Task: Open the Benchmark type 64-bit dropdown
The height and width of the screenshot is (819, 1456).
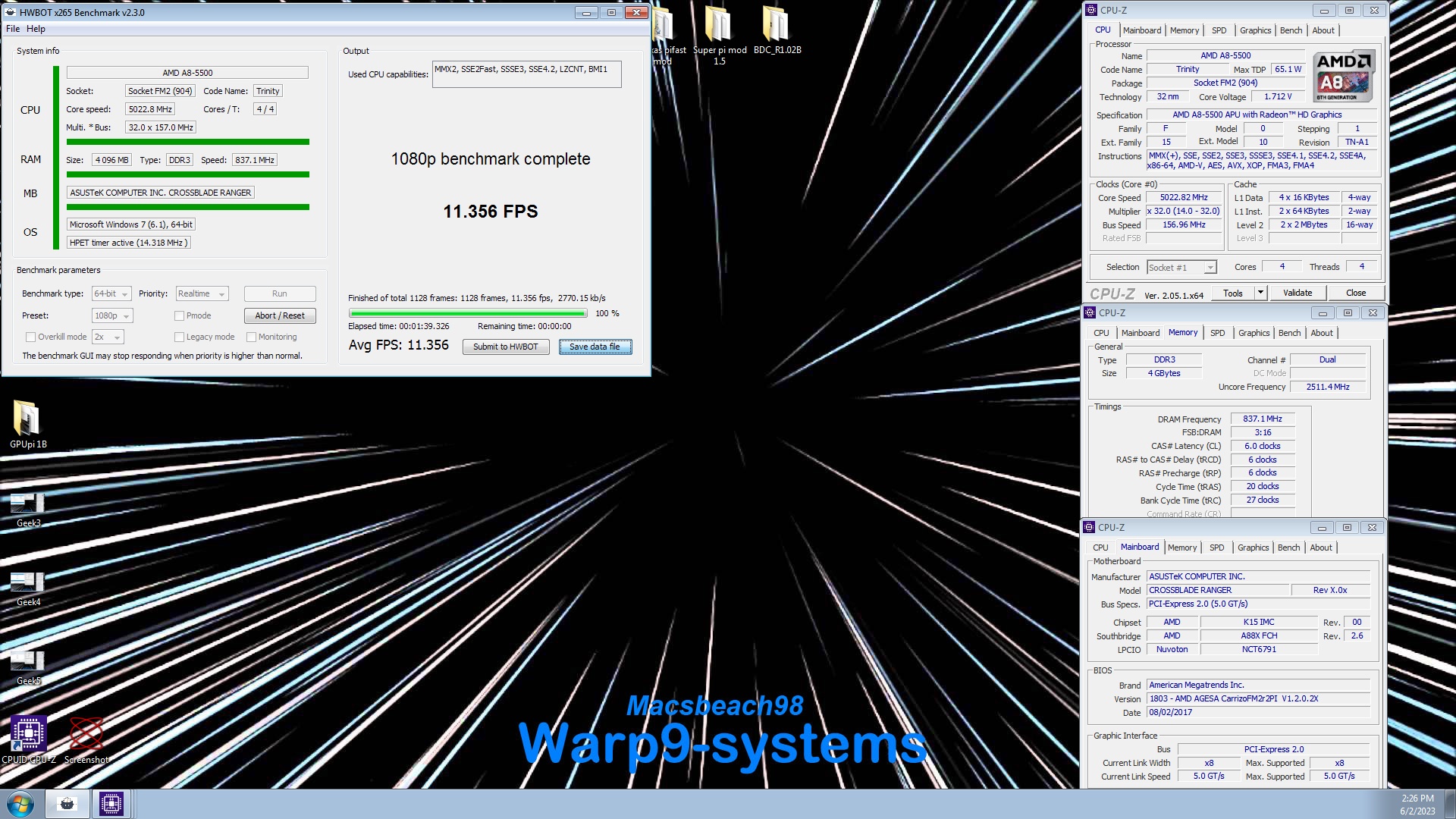Action: [111, 294]
